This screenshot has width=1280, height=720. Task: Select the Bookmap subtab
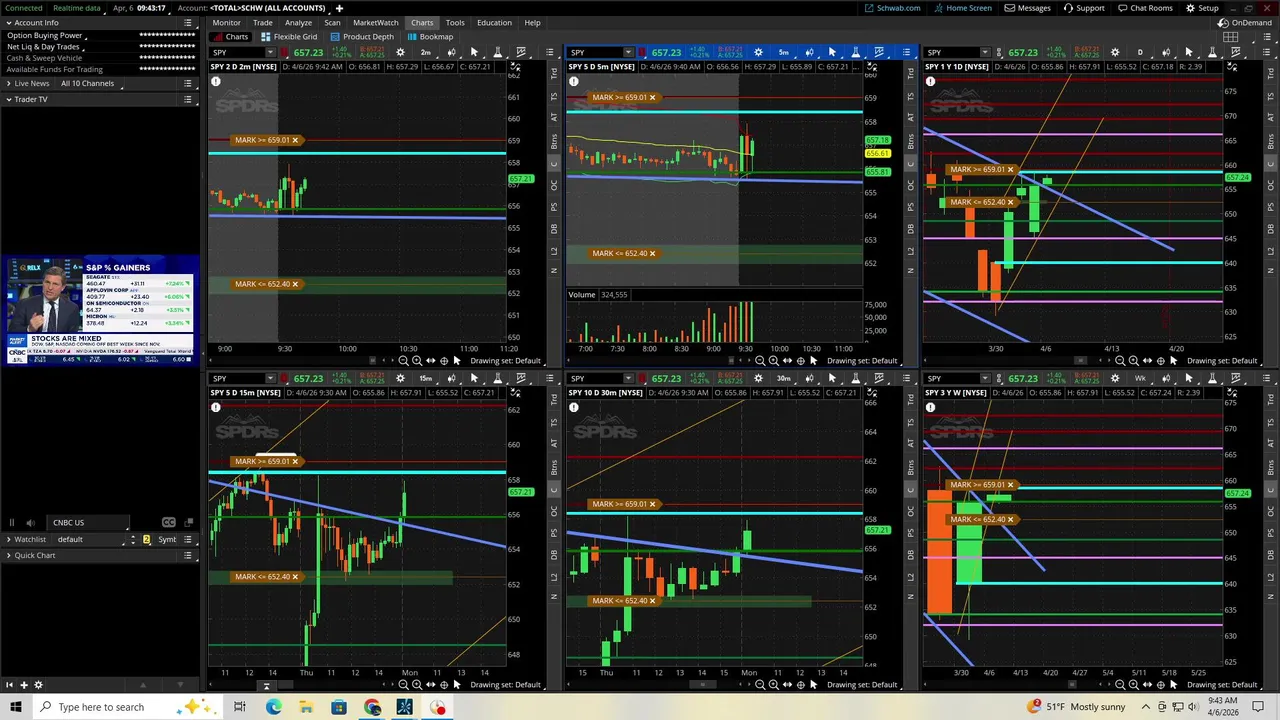pyautogui.click(x=430, y=37)
